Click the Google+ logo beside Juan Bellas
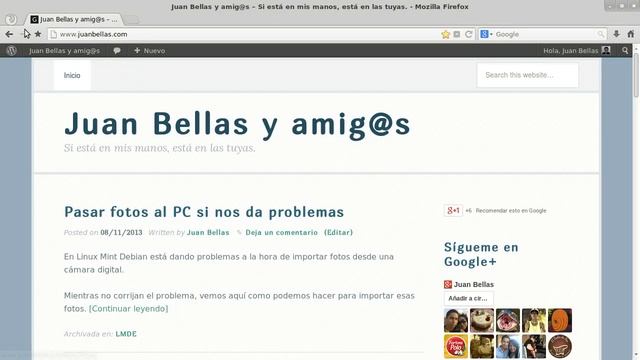Image resolution: width=640 pixels, height=360 pixels. point(448,284)
